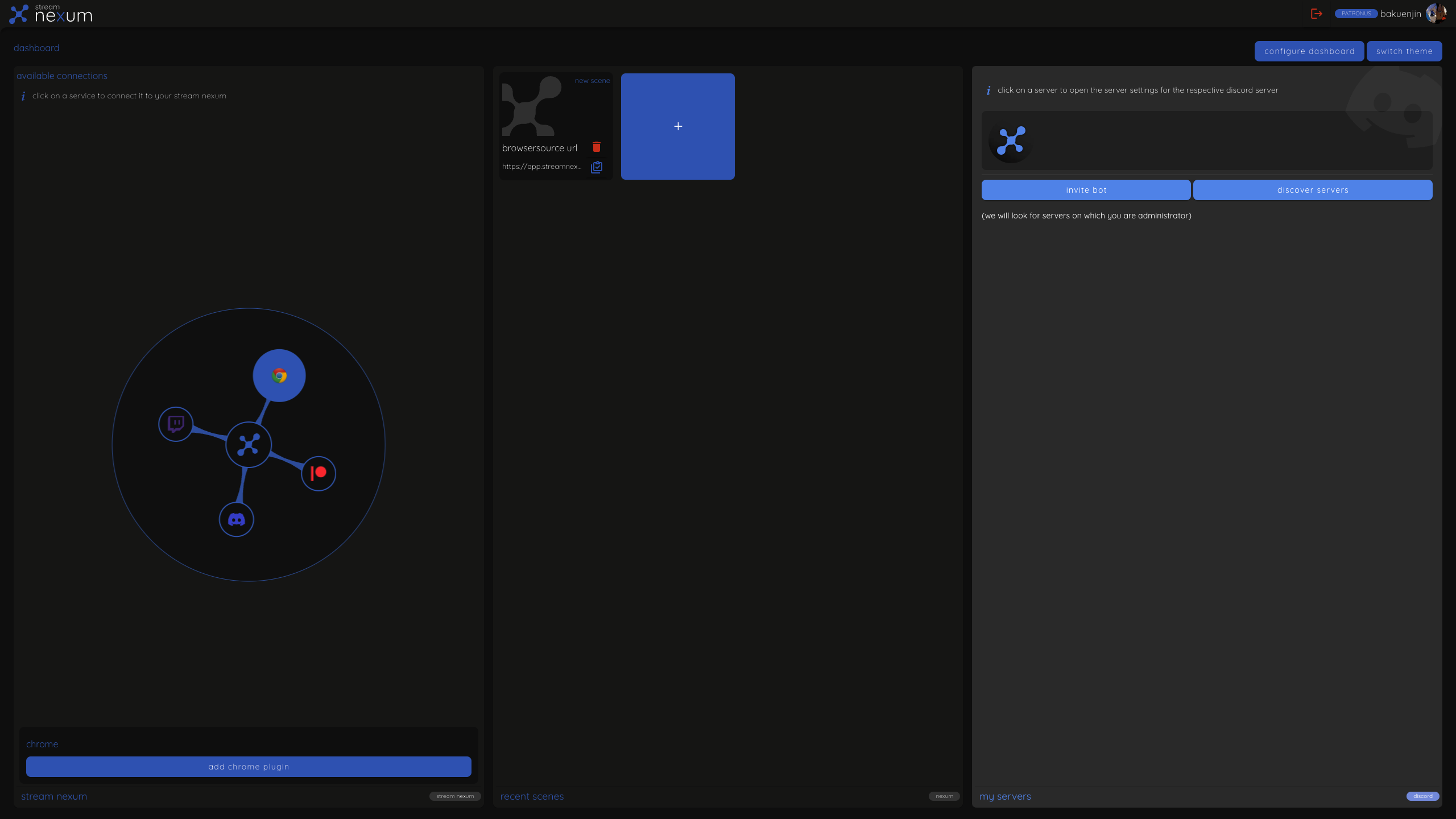This screenshot has height=819, width=1456.
Task: Click the Chrome service node
Action: pos(279,375)
